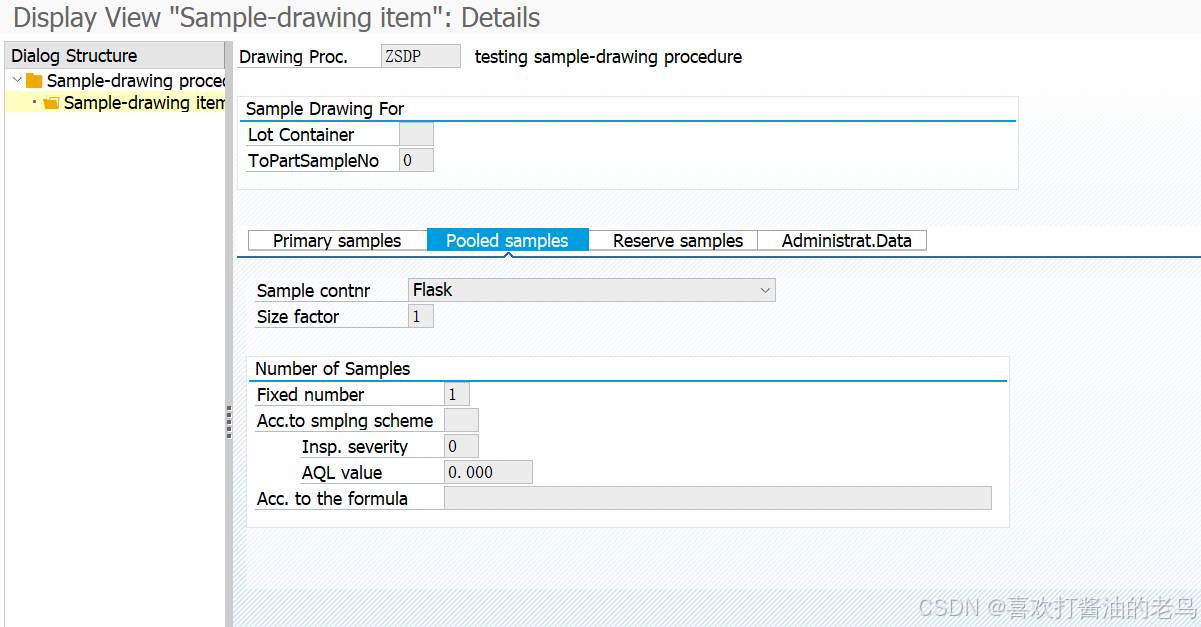Open the Reserve samples tab
The image size is (1201, 627).
click(x=677, y=240)
